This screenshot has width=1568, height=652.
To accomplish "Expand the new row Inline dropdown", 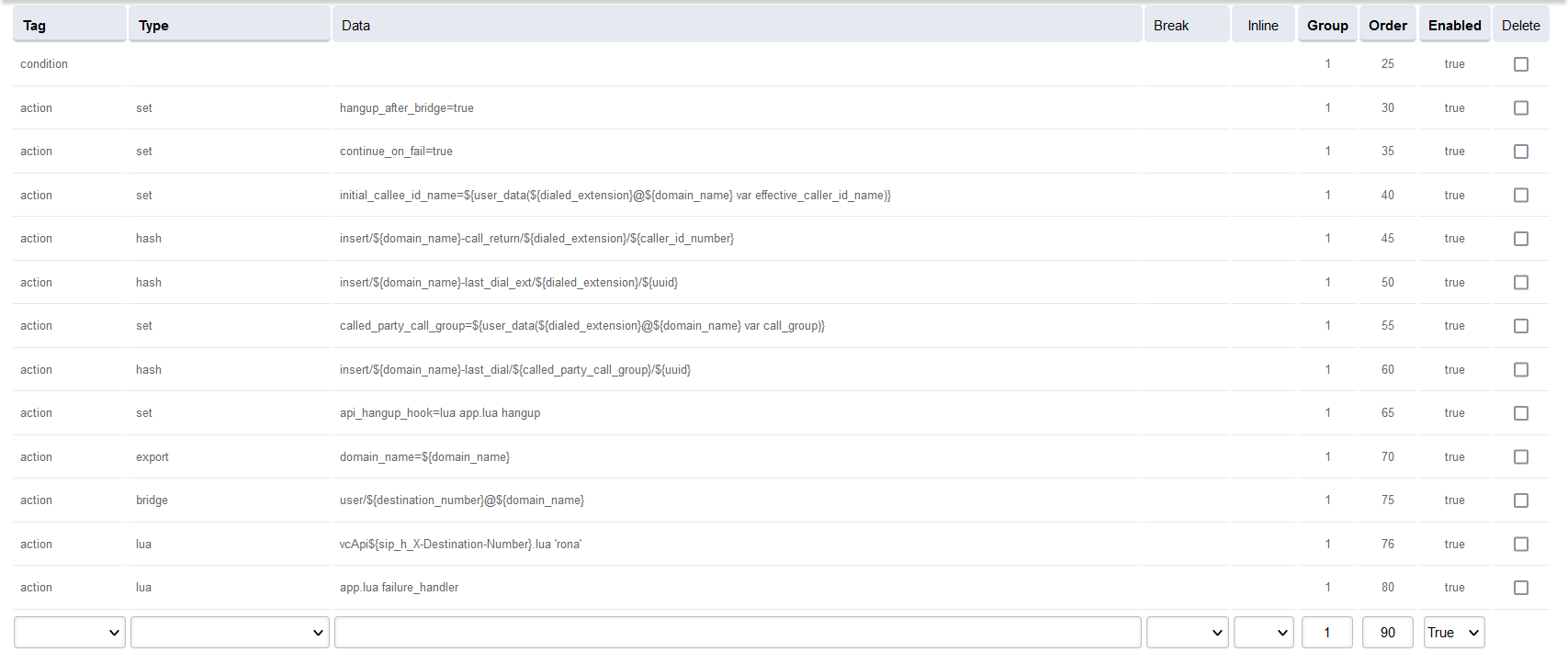I will point(1263,633).
